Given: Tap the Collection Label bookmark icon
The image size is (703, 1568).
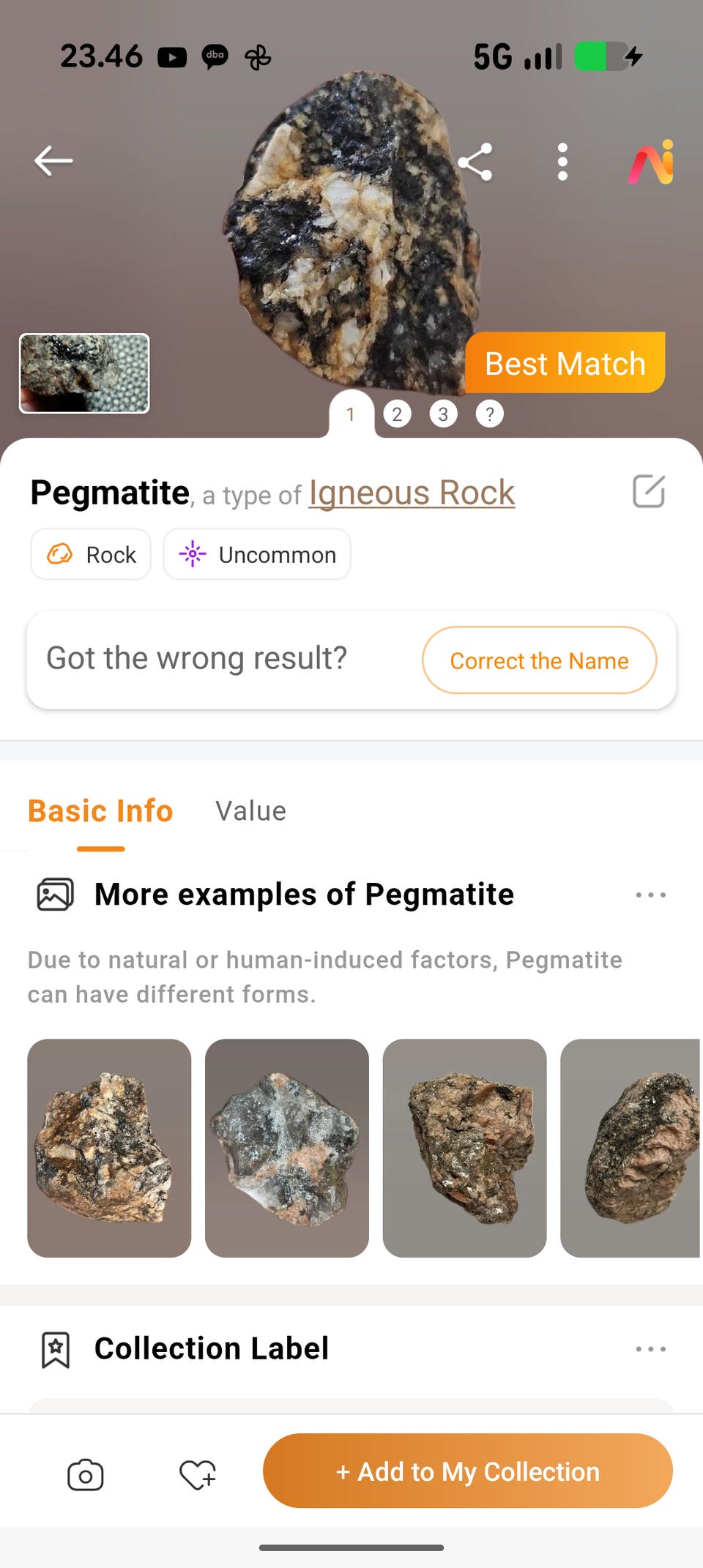Looking at the screenshot, I should click(x=56, y=1350).
